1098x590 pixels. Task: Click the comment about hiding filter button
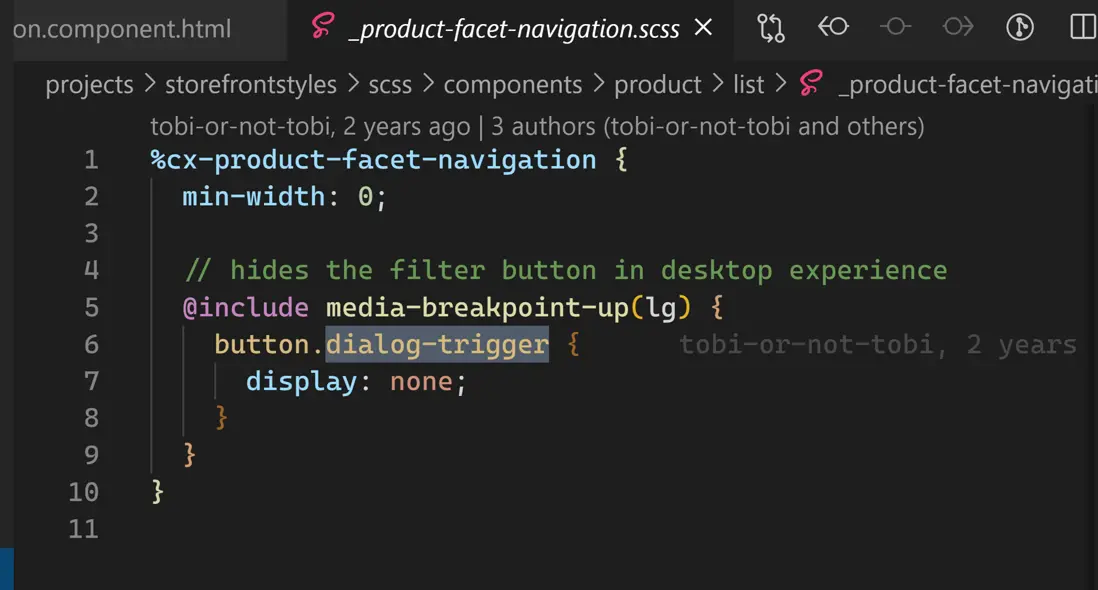(566, 271)
